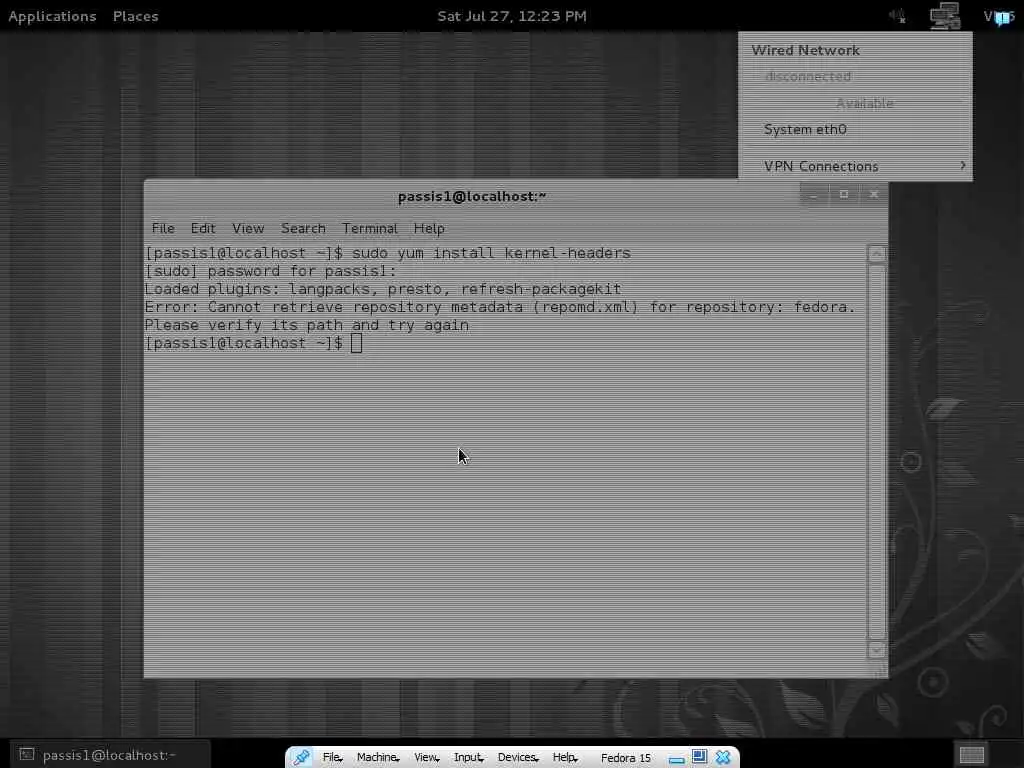Click the terminal vertical scrollbar track

(x=876, y=452)
